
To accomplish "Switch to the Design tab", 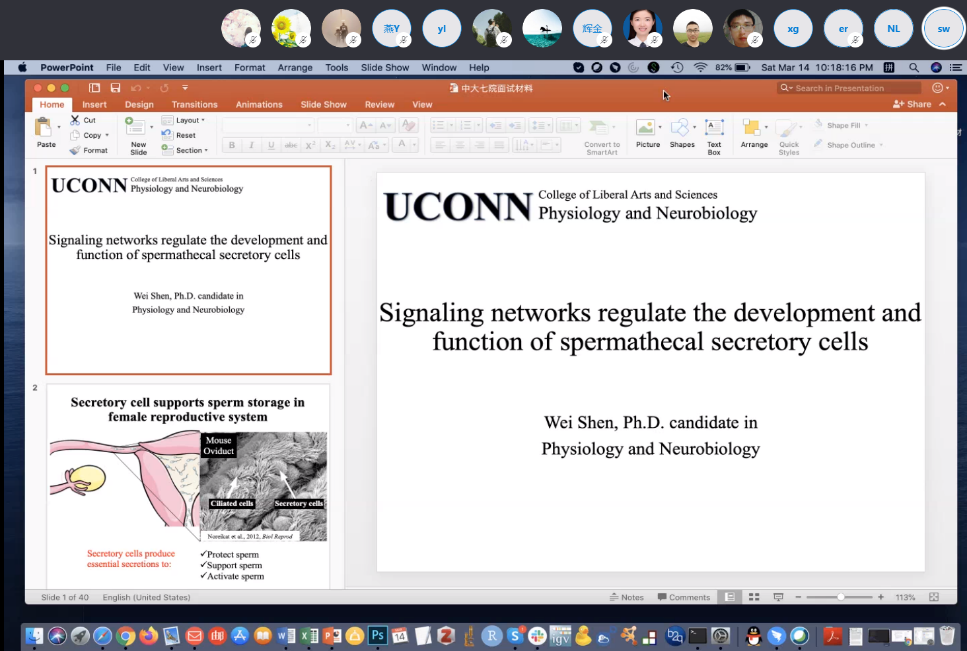I will (x=139, y=104).
